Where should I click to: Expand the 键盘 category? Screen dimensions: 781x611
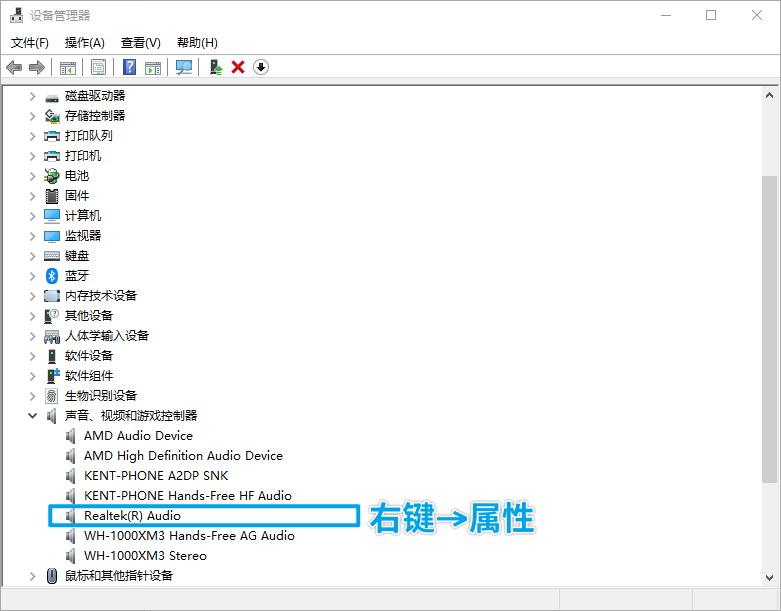click(32, 256)
